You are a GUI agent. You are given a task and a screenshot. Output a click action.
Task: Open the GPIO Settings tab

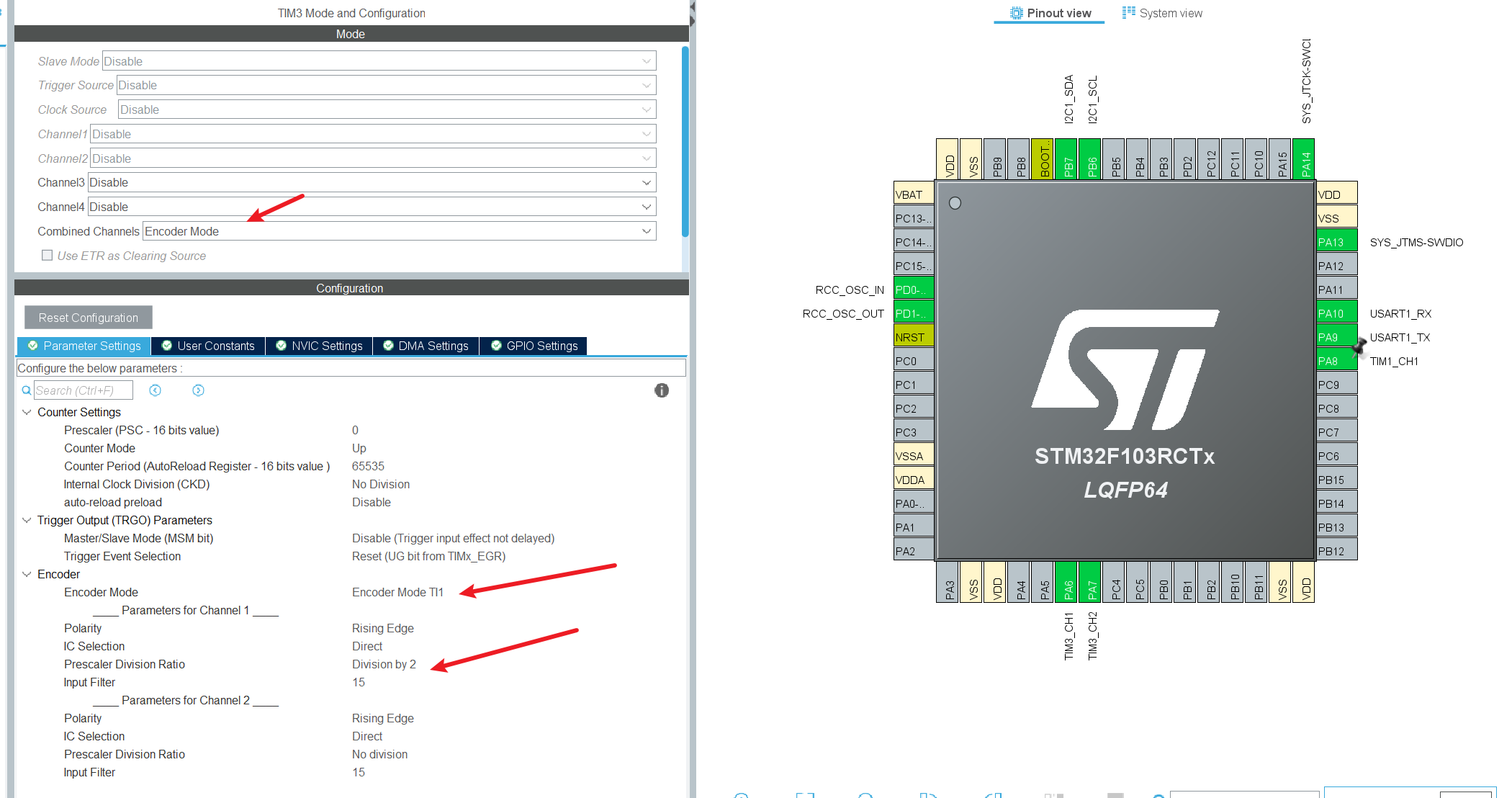pos(534,346)
